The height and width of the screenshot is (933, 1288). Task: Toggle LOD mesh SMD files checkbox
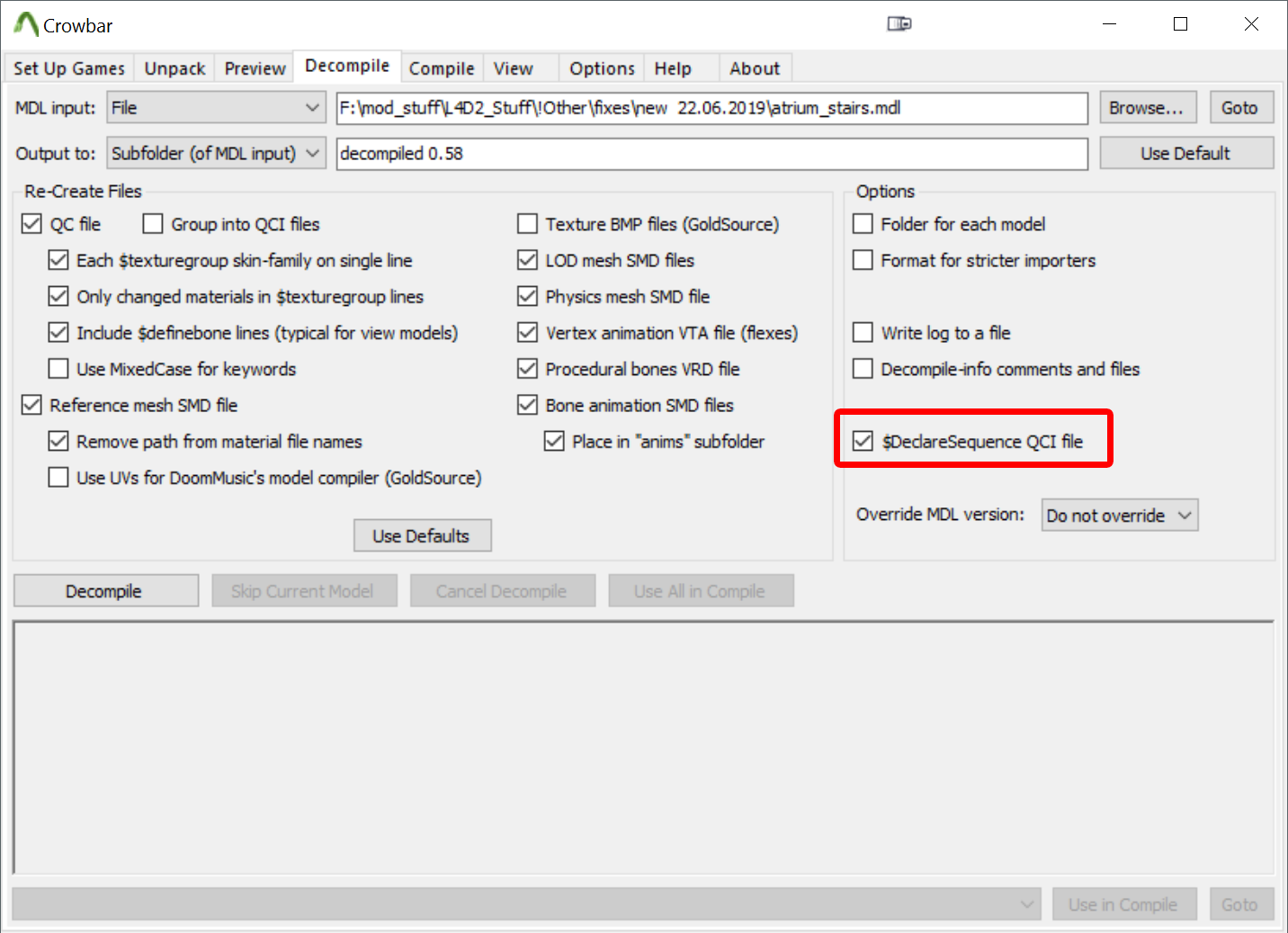(528, 261)
